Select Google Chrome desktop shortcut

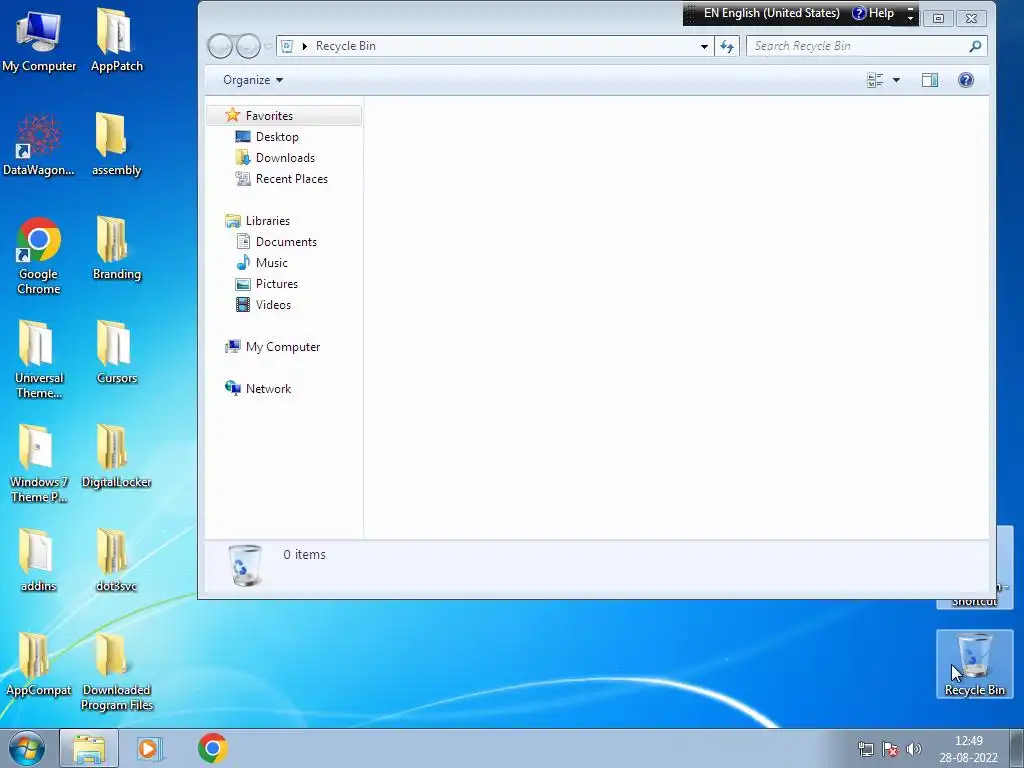39,256
